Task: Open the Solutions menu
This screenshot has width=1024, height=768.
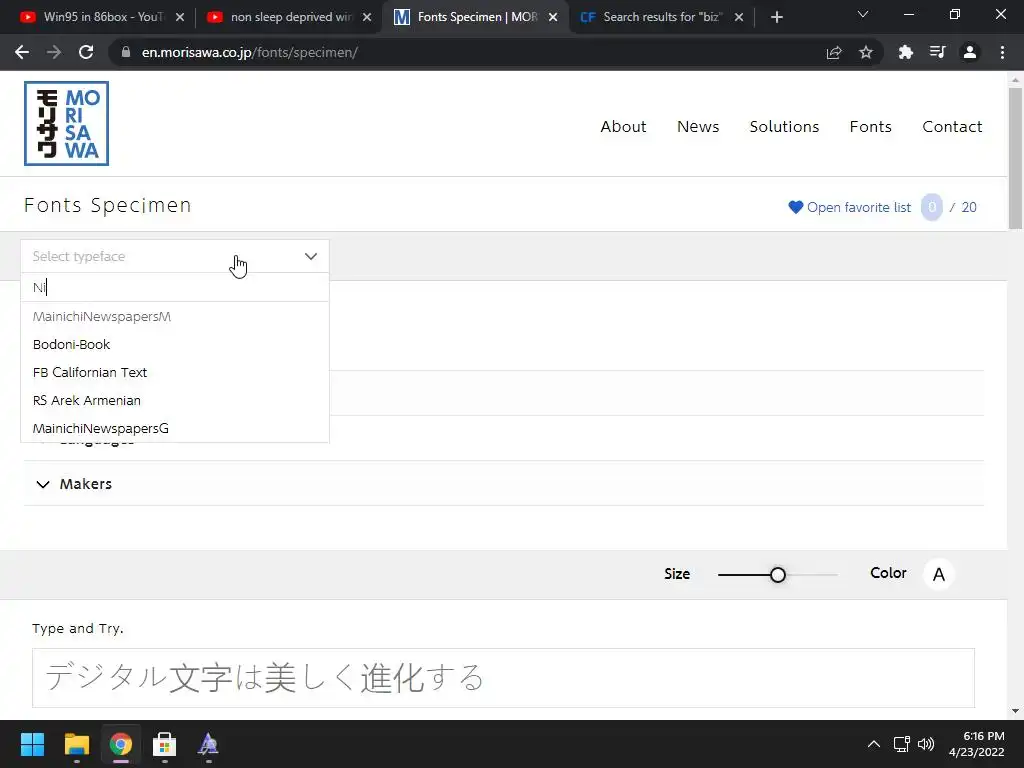Action: click(x=784, y=127)
